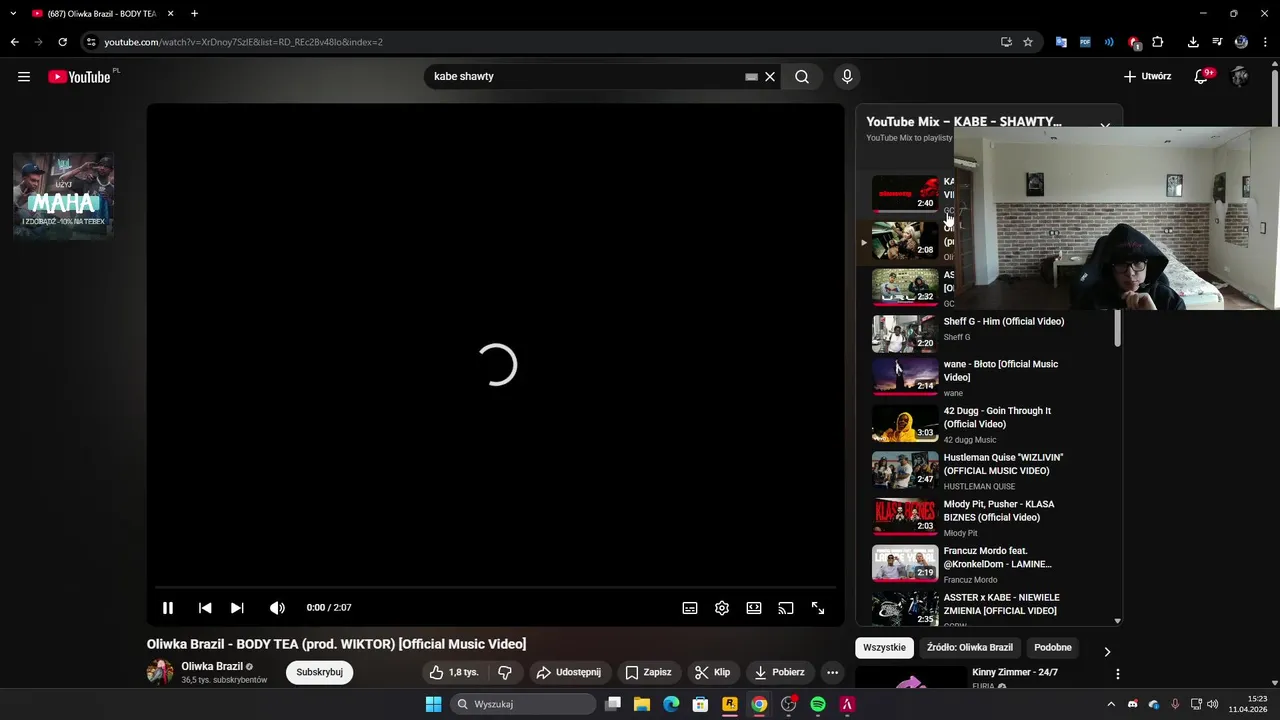Dislike the video
This screenshot has width=1280, height=720.
[x=505, y=673]
